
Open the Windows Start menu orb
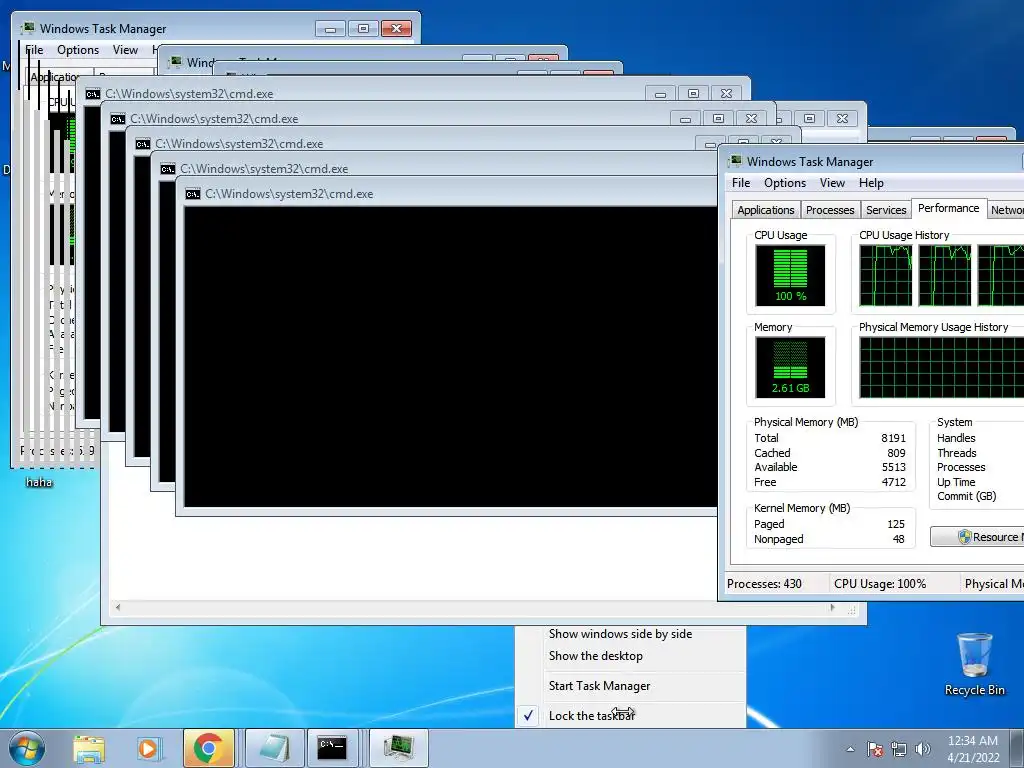26,748
